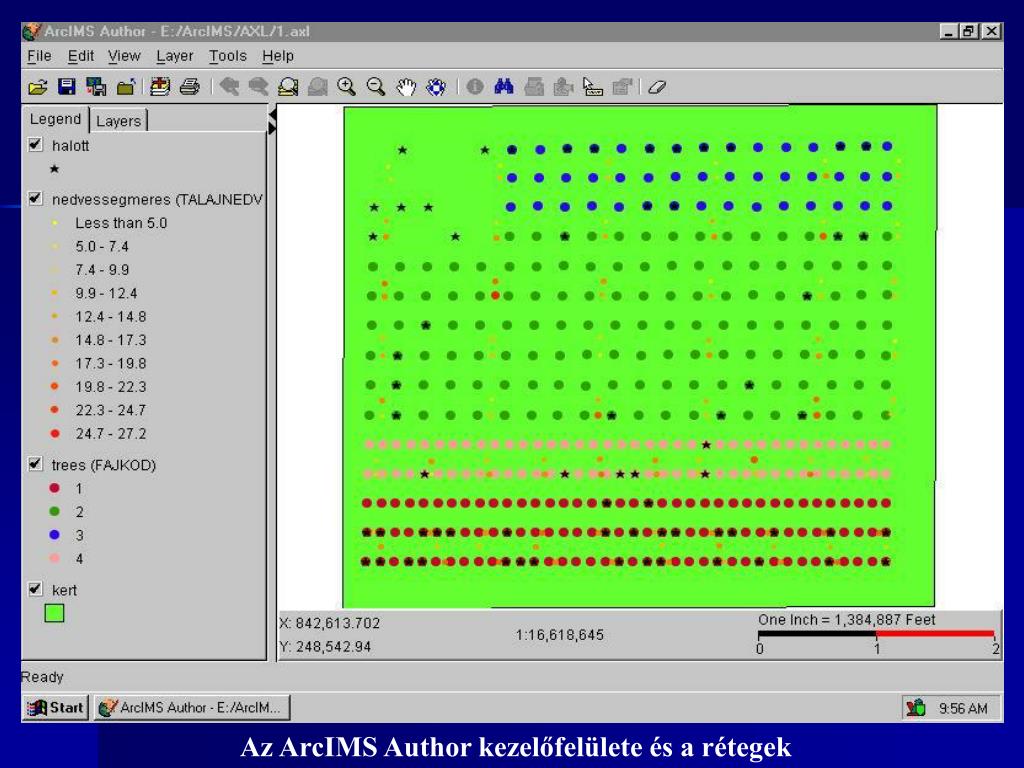Click the system tray icon beside clock
This screenshot has height=768, width=1024.
tap(916, 707)
